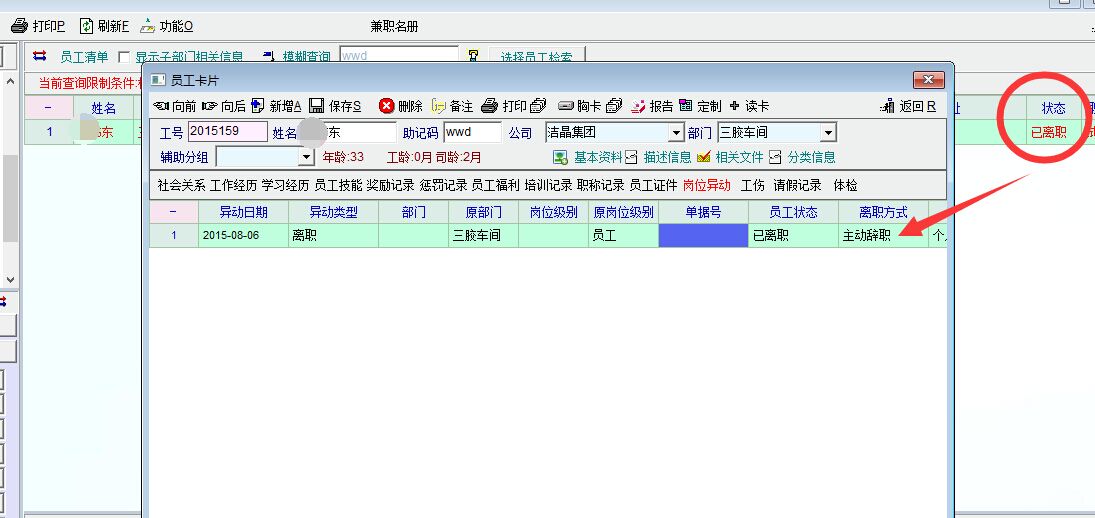Add a new employee with 新增A
This screenshot has height=518, width=1095.
(276, 106)
